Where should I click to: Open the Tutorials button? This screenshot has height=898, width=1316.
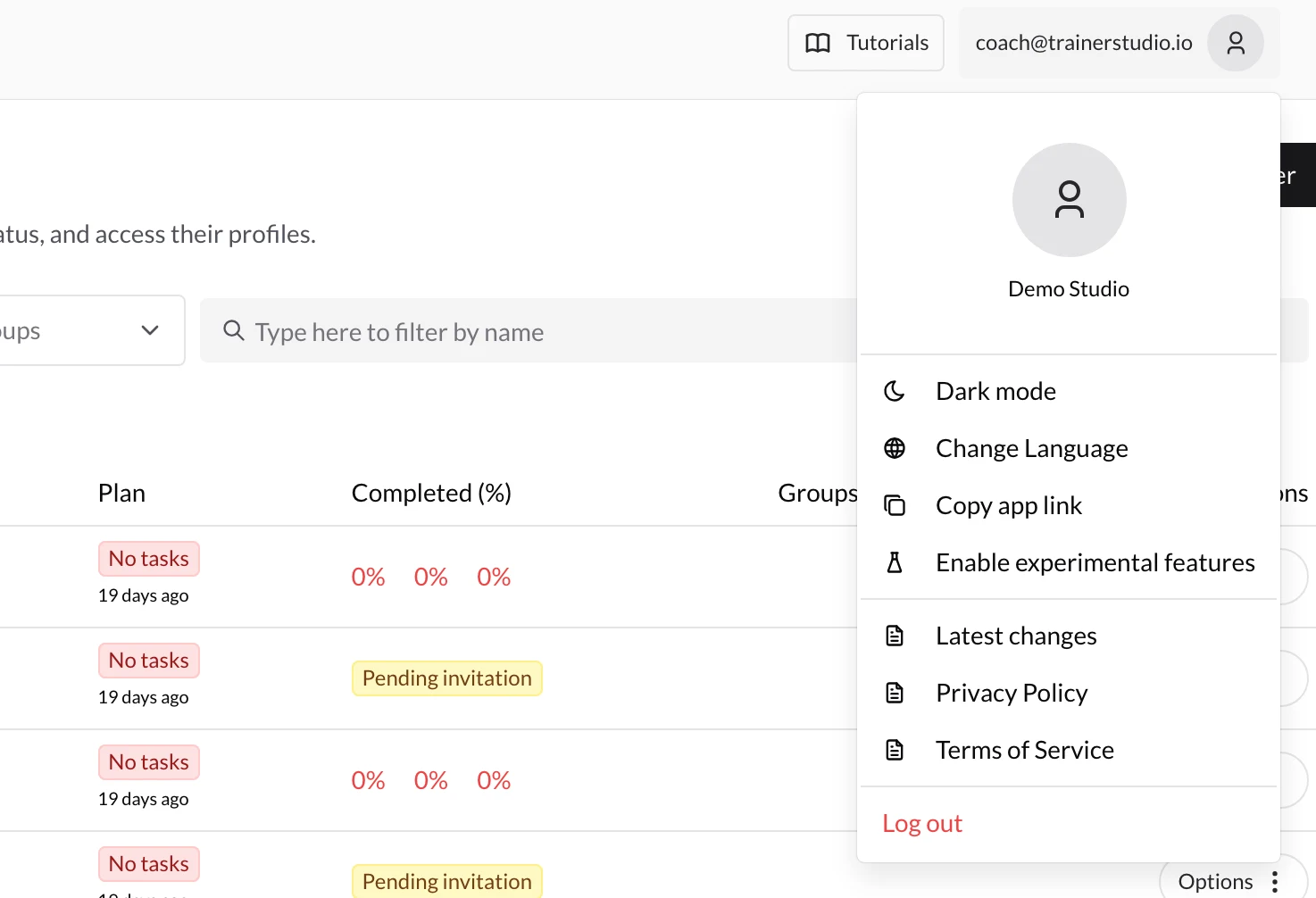tap(866, 43)
